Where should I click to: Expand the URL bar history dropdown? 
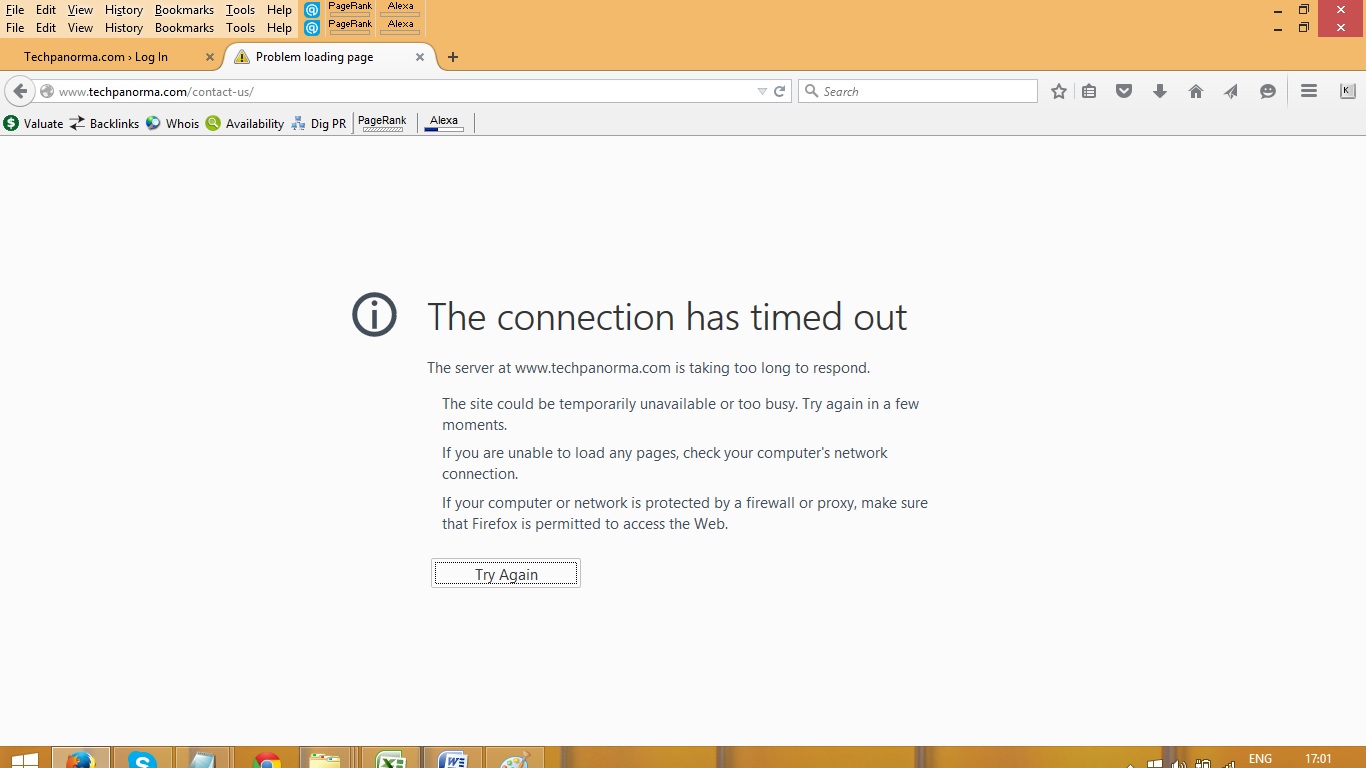tap(762, 91)
